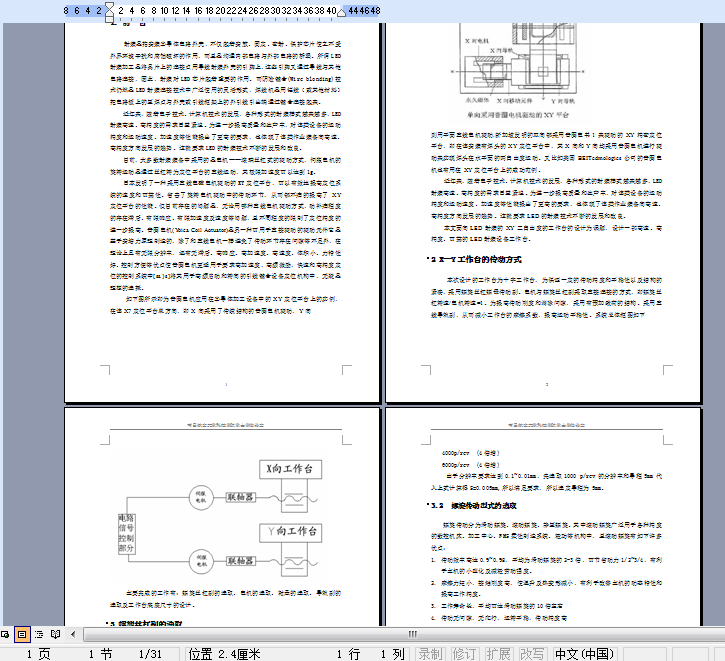Toggle 录制 macro recording in status bar

click(430, 654)
